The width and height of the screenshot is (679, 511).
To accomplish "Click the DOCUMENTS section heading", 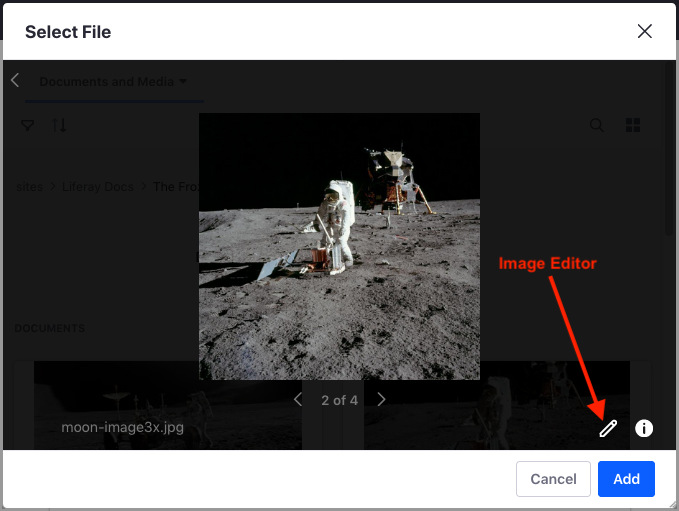I will 50,328.
